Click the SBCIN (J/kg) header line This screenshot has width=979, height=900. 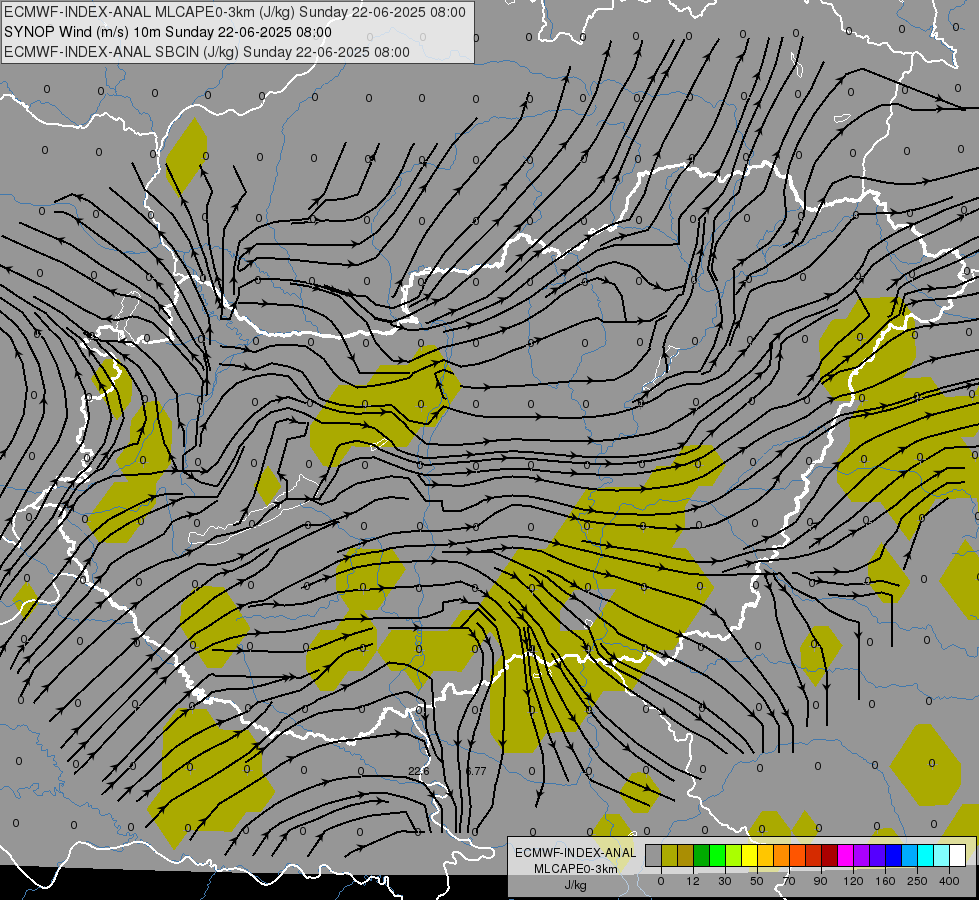click(207, 52)
